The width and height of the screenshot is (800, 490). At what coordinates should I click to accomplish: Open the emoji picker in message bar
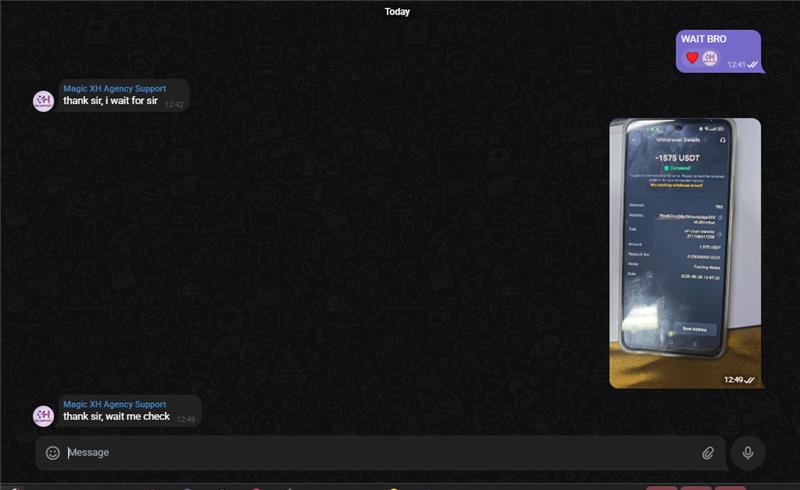tap(53, 453)
